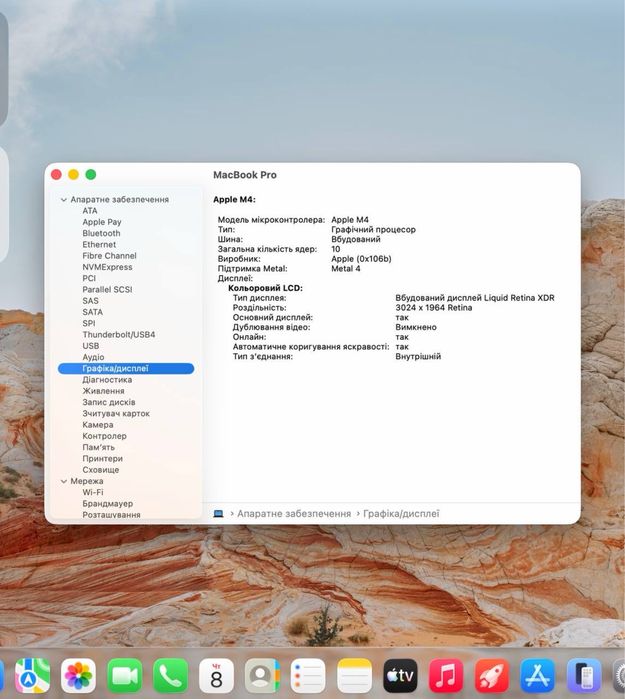Launch the Apple TV app
Image resolution: width=625 pixels, height=699 pixels.
400,675
